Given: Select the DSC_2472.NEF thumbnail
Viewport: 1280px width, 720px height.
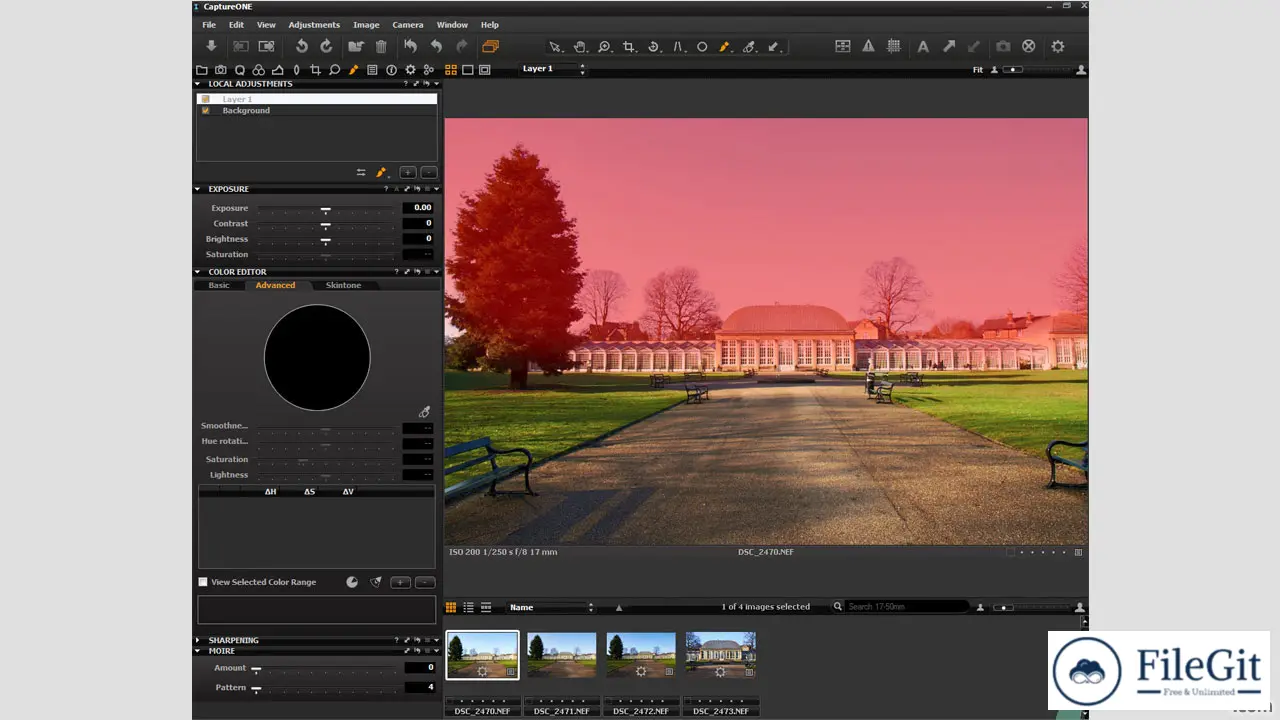Looking at the screenshot, I should [x=641, y=656].
